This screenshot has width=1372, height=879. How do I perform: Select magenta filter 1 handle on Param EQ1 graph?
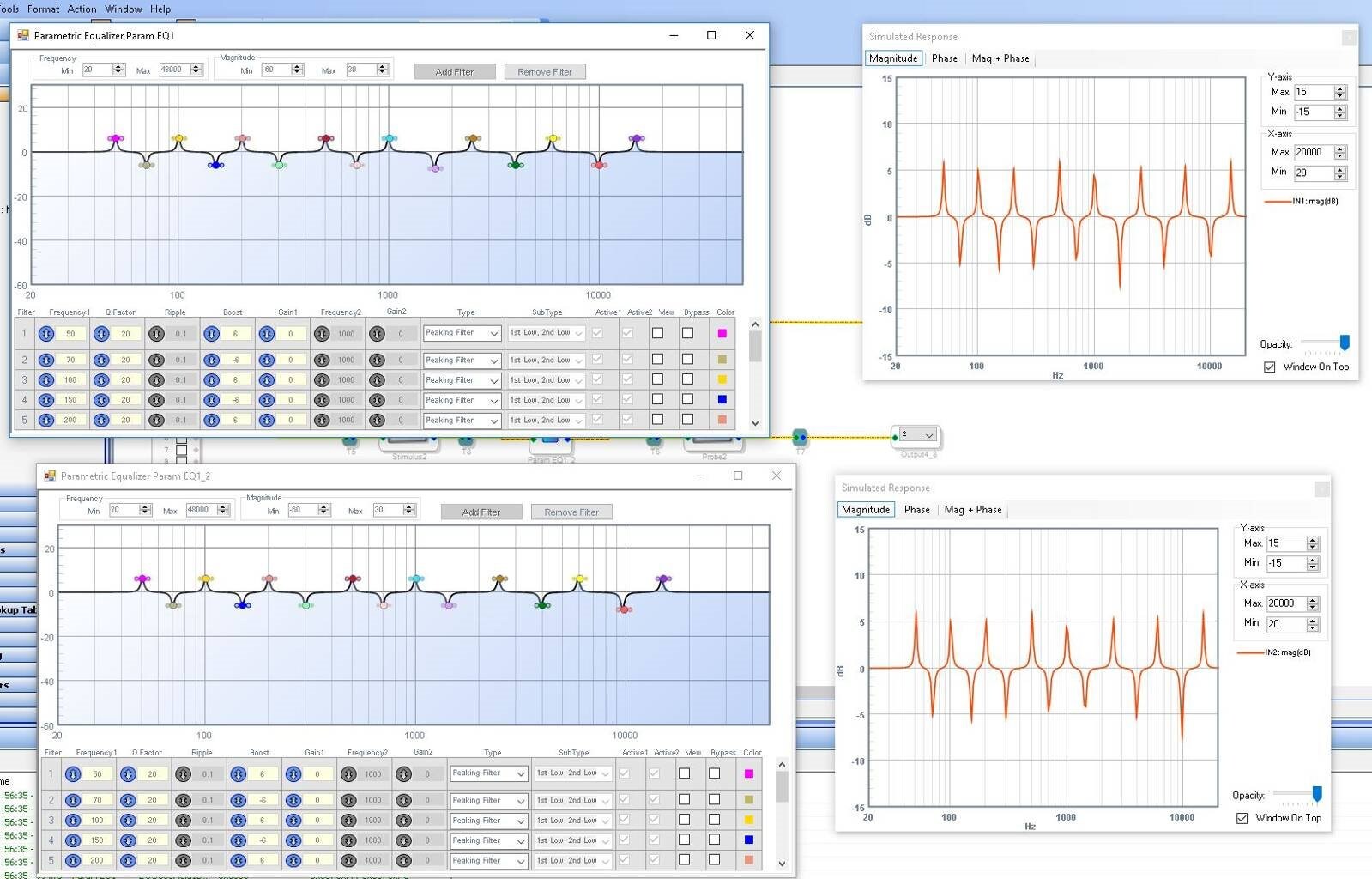115,138
